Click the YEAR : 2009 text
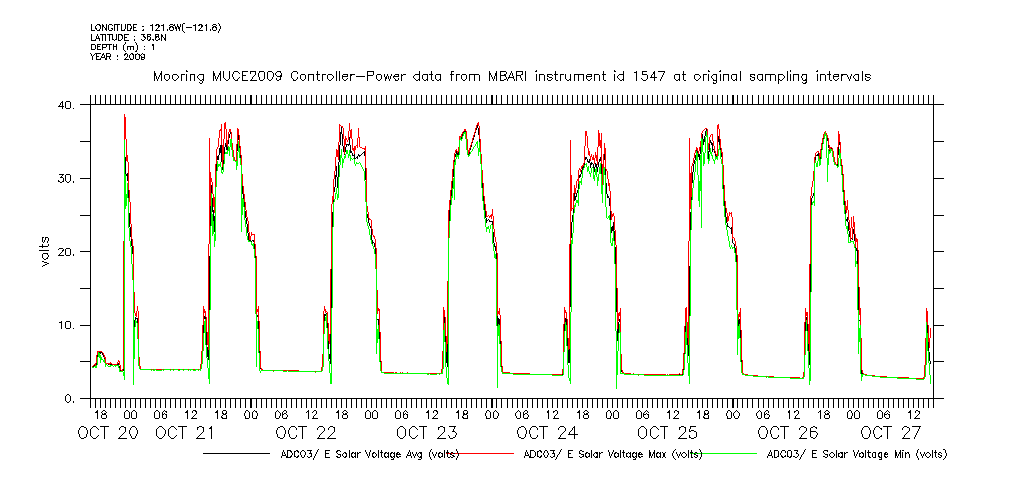The height and width of the screenshot is (504, 1009). 118,57
